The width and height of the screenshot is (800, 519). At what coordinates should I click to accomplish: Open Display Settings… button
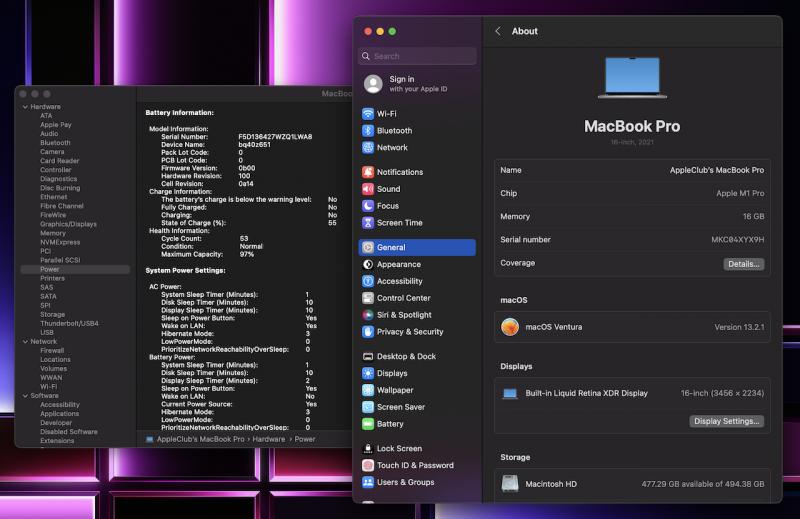[x=726, y=421]
